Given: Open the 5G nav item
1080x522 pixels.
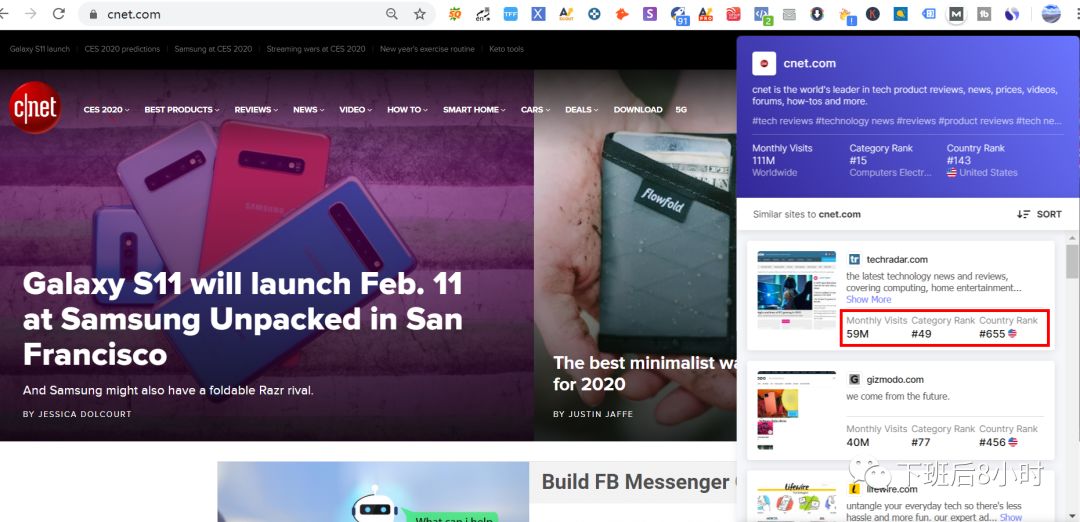Looking at the screenshot, I should click(681, 109).
